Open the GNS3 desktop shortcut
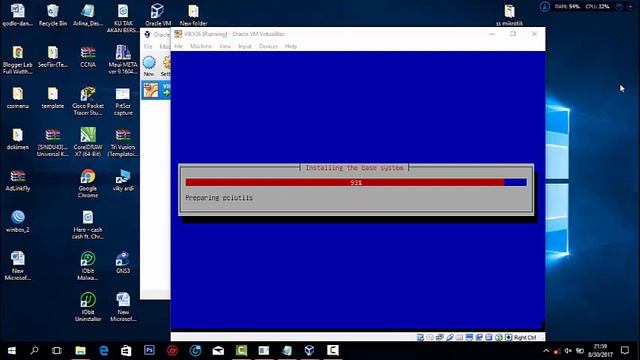 click(123, 262)
